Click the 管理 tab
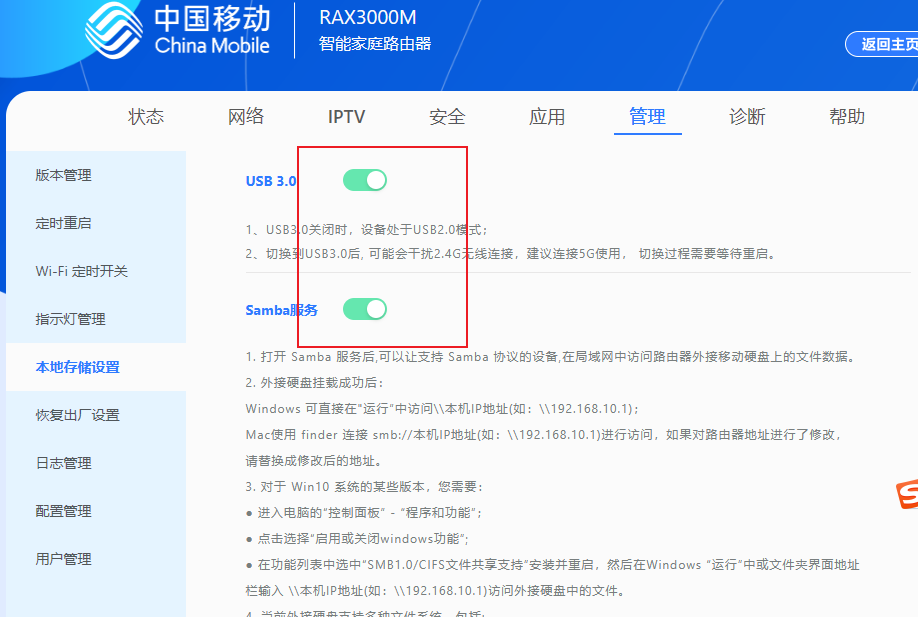The image size is (918, 617). [647, 116]
